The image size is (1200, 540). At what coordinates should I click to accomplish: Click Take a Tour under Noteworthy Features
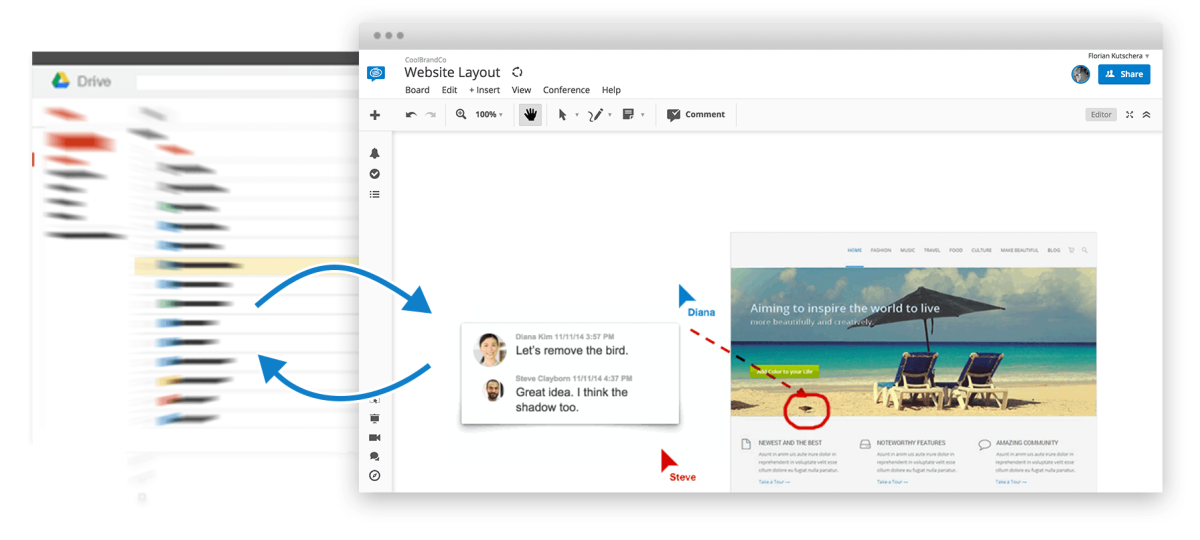[x=893, y=482]
